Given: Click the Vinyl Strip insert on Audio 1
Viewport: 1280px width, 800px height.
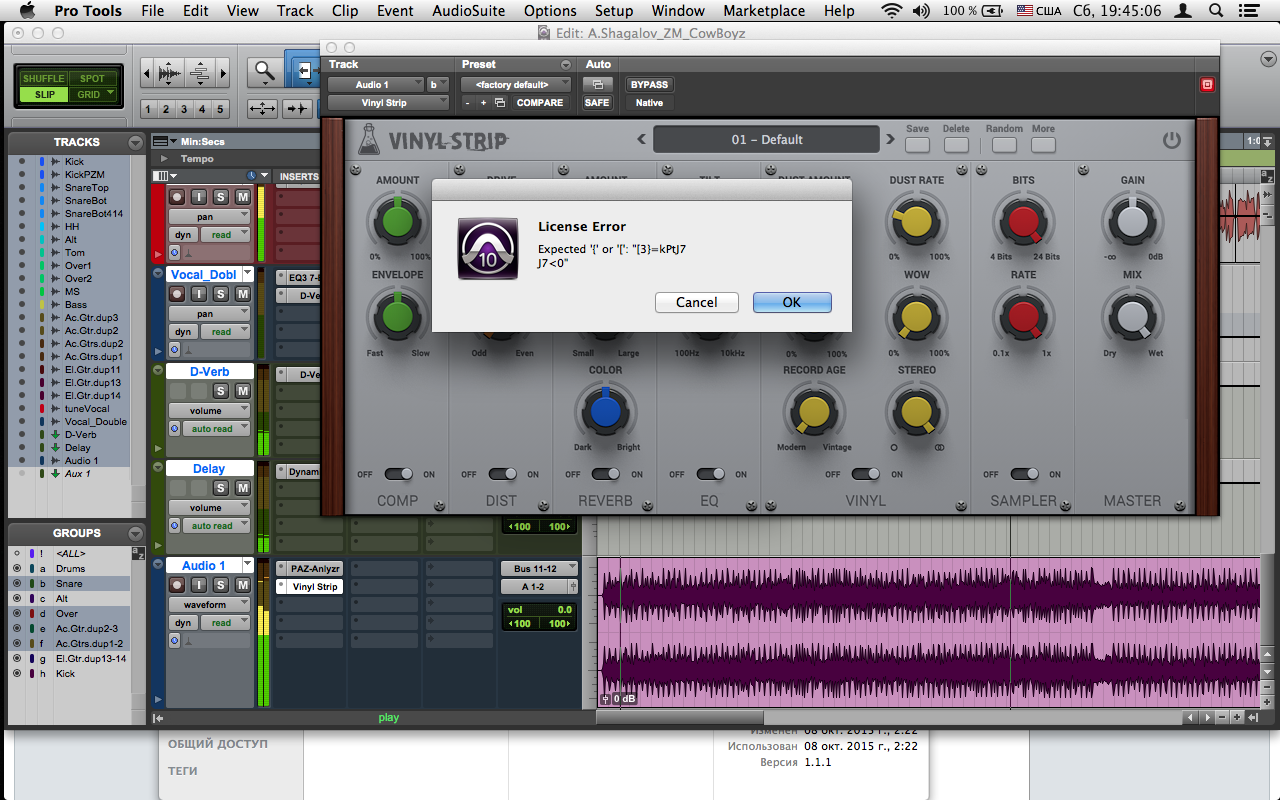Looking at the screenshot, I should [310, 587].
